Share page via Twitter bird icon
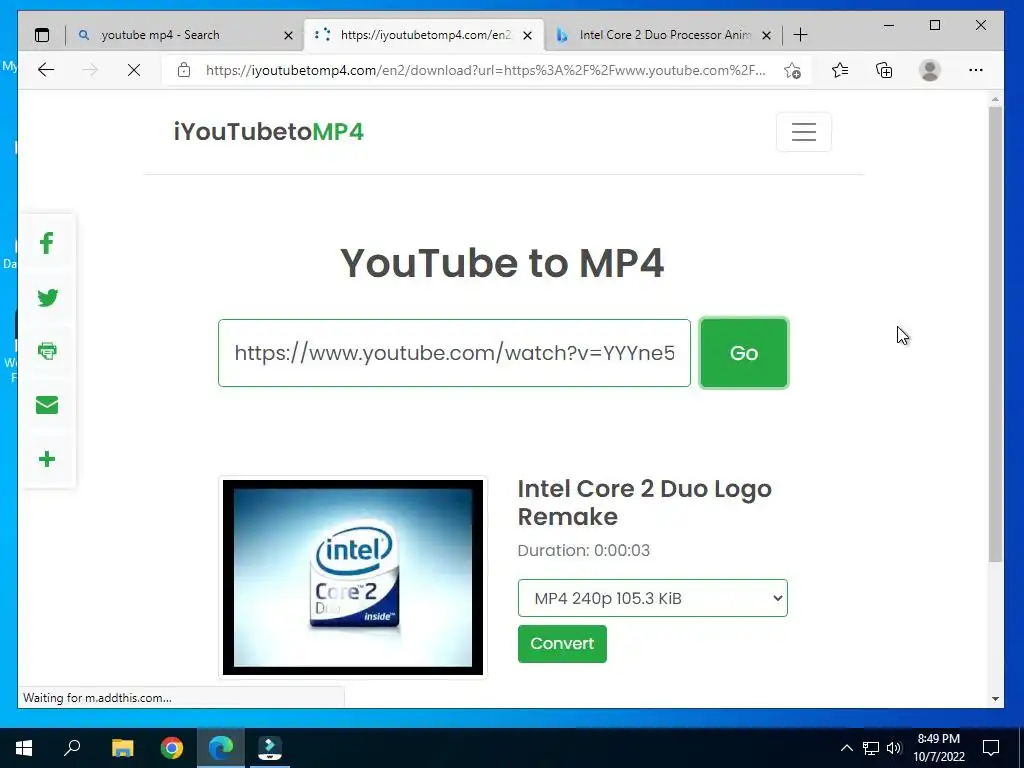The image size is (1024, 768). pos(46,298)
